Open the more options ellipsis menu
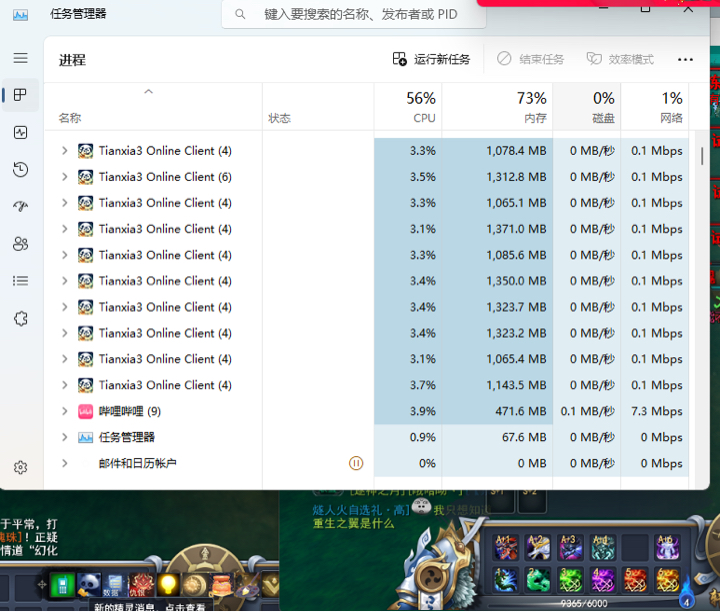The height and width of the screenshot is (612, 720). point(685,59)
